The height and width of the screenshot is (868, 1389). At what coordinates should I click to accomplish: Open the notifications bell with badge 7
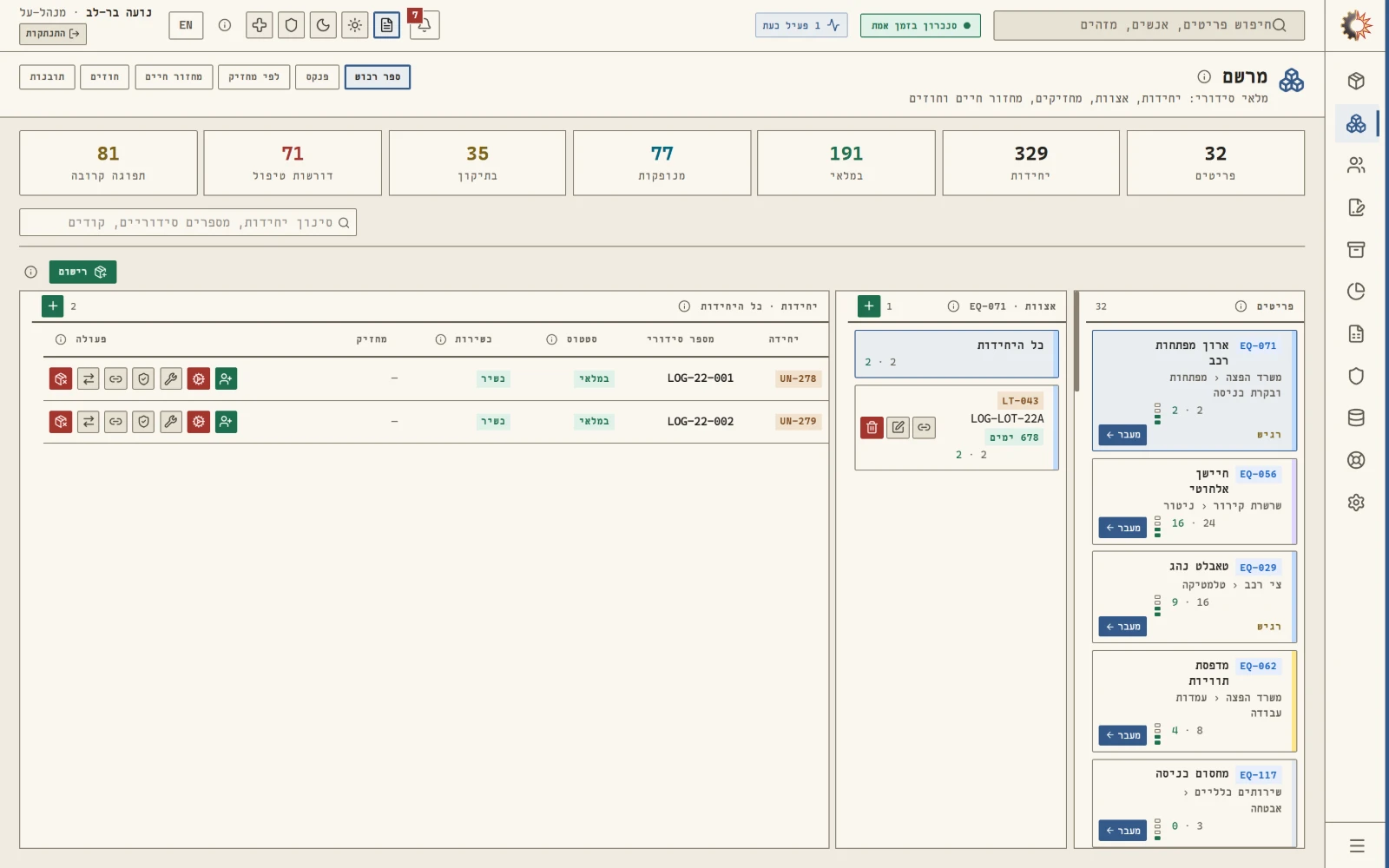pyautogui.click(x=425, y=25)
